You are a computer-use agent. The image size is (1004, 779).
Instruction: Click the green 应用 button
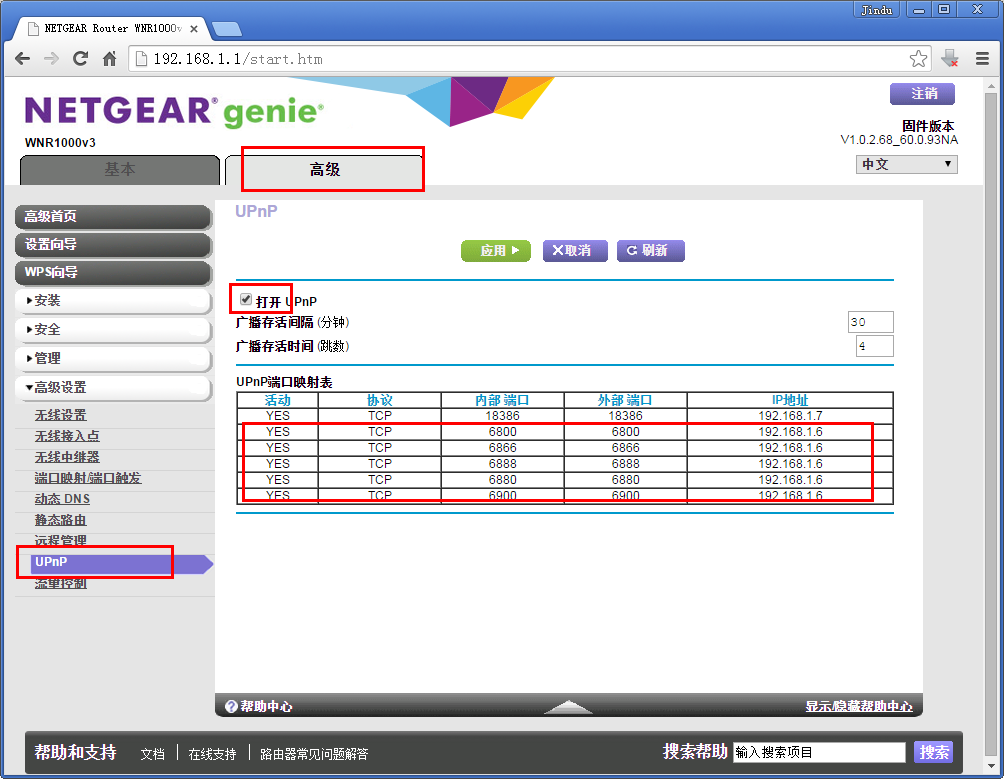496,250
